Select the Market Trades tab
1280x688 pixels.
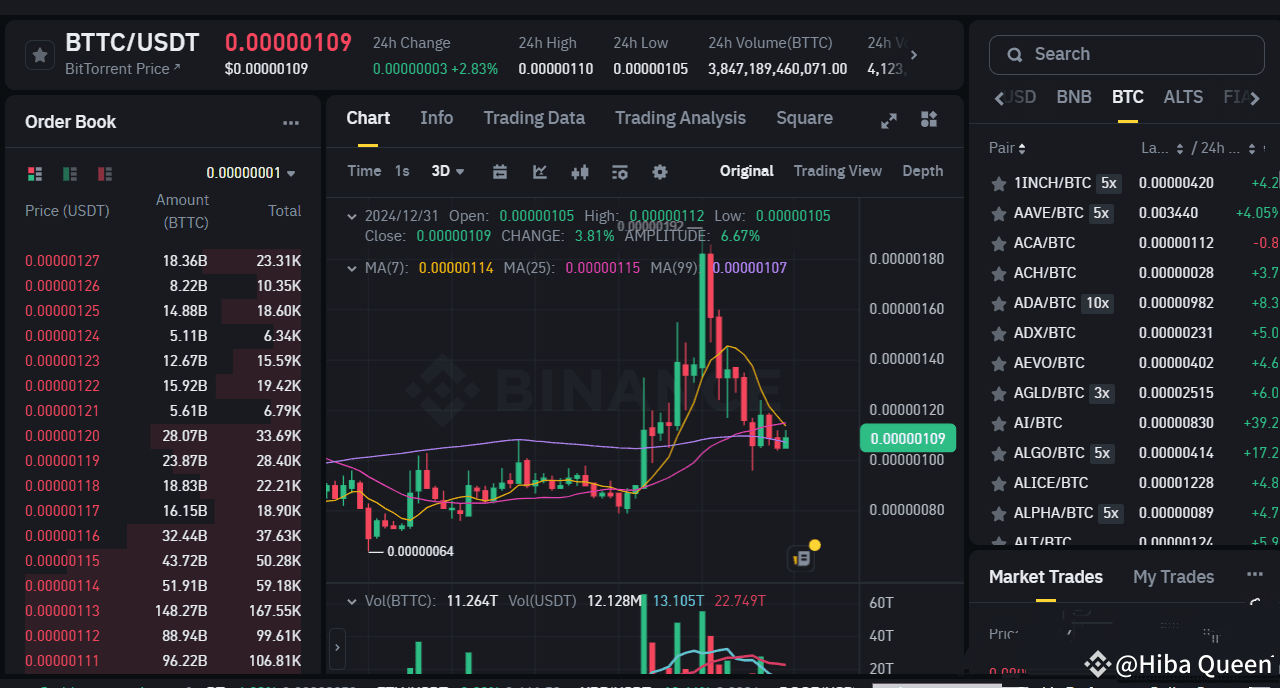pos(1045,577)
